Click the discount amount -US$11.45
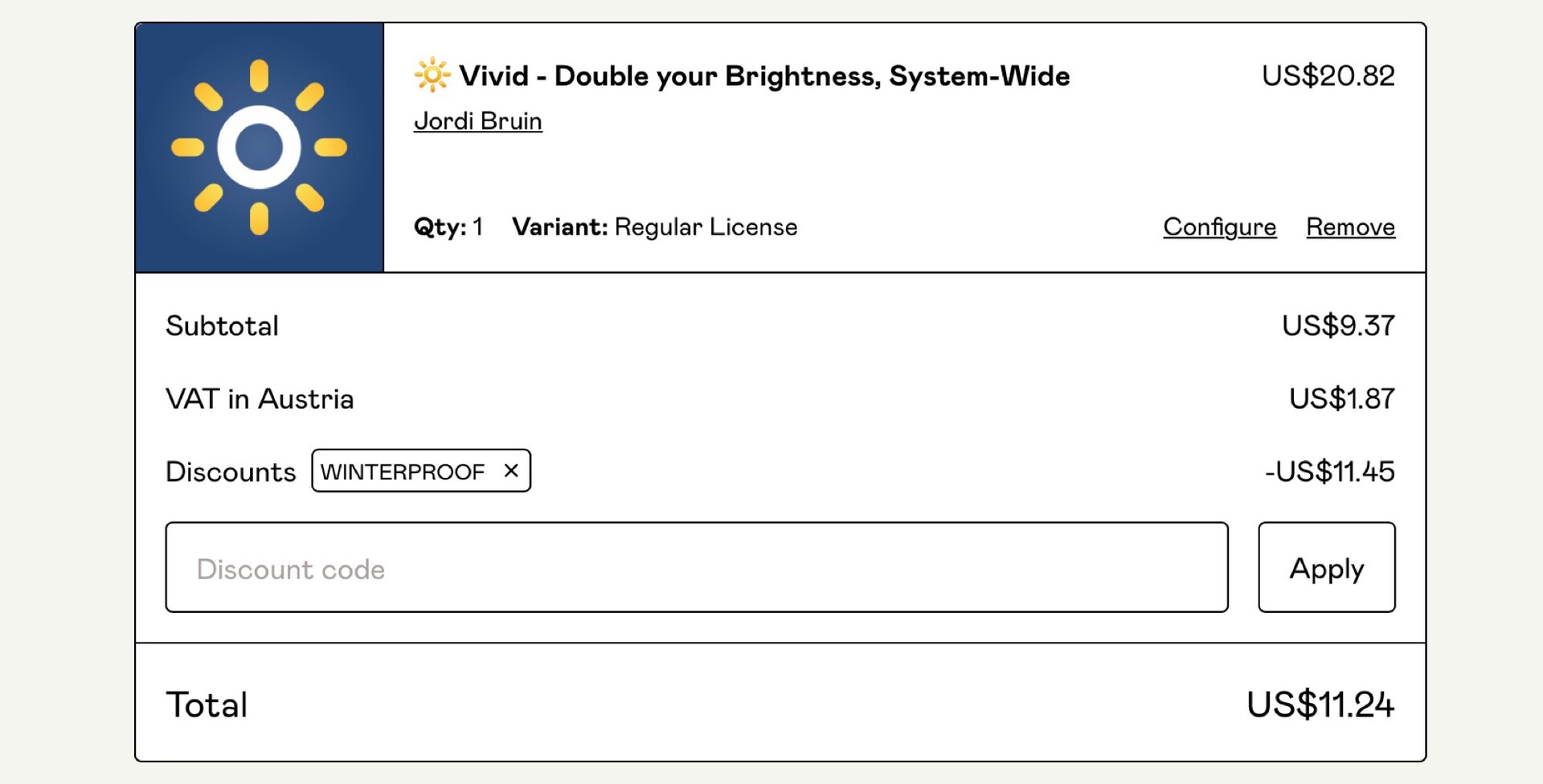Screen dimensions: 1543x784 click(1329, 472)
